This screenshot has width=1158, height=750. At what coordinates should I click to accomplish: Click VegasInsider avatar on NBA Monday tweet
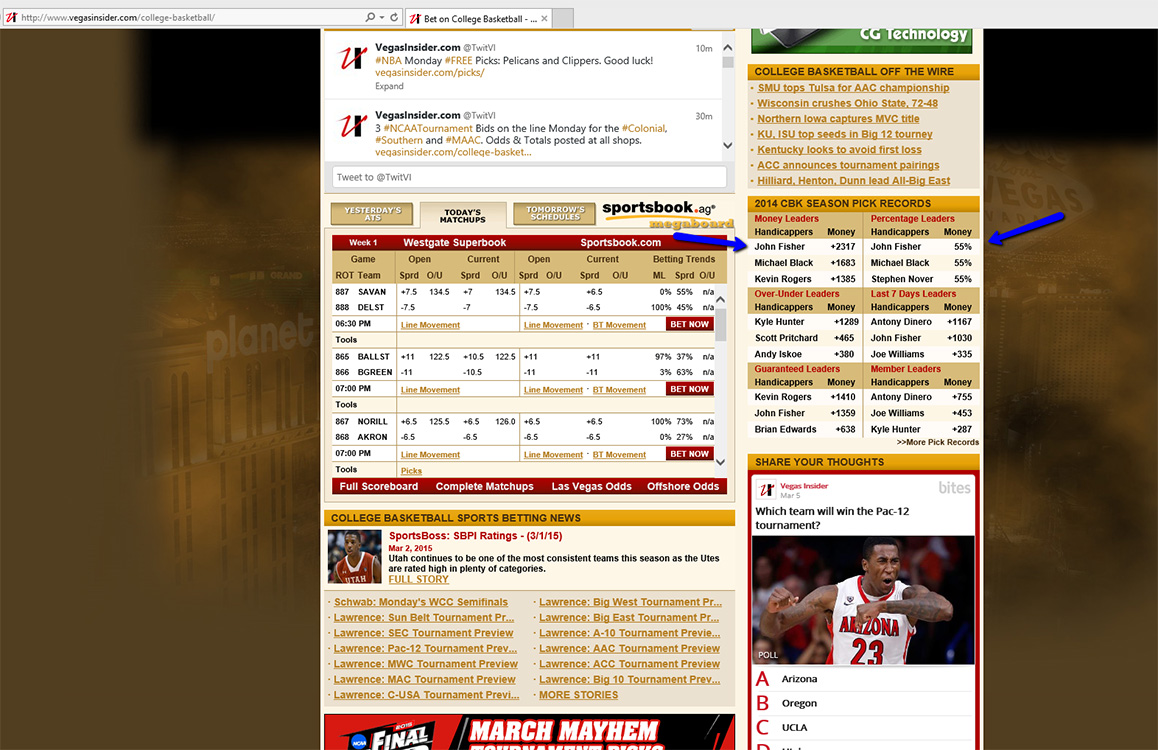(x=352, y=58)
